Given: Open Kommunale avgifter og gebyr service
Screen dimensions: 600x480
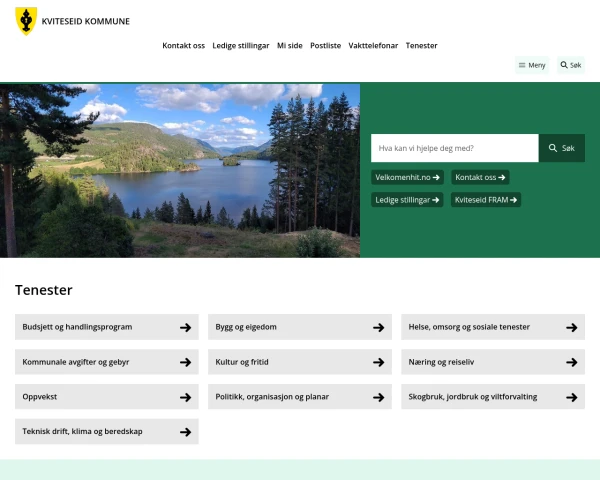Looking at the screenshot, I should tap(107, 362).
